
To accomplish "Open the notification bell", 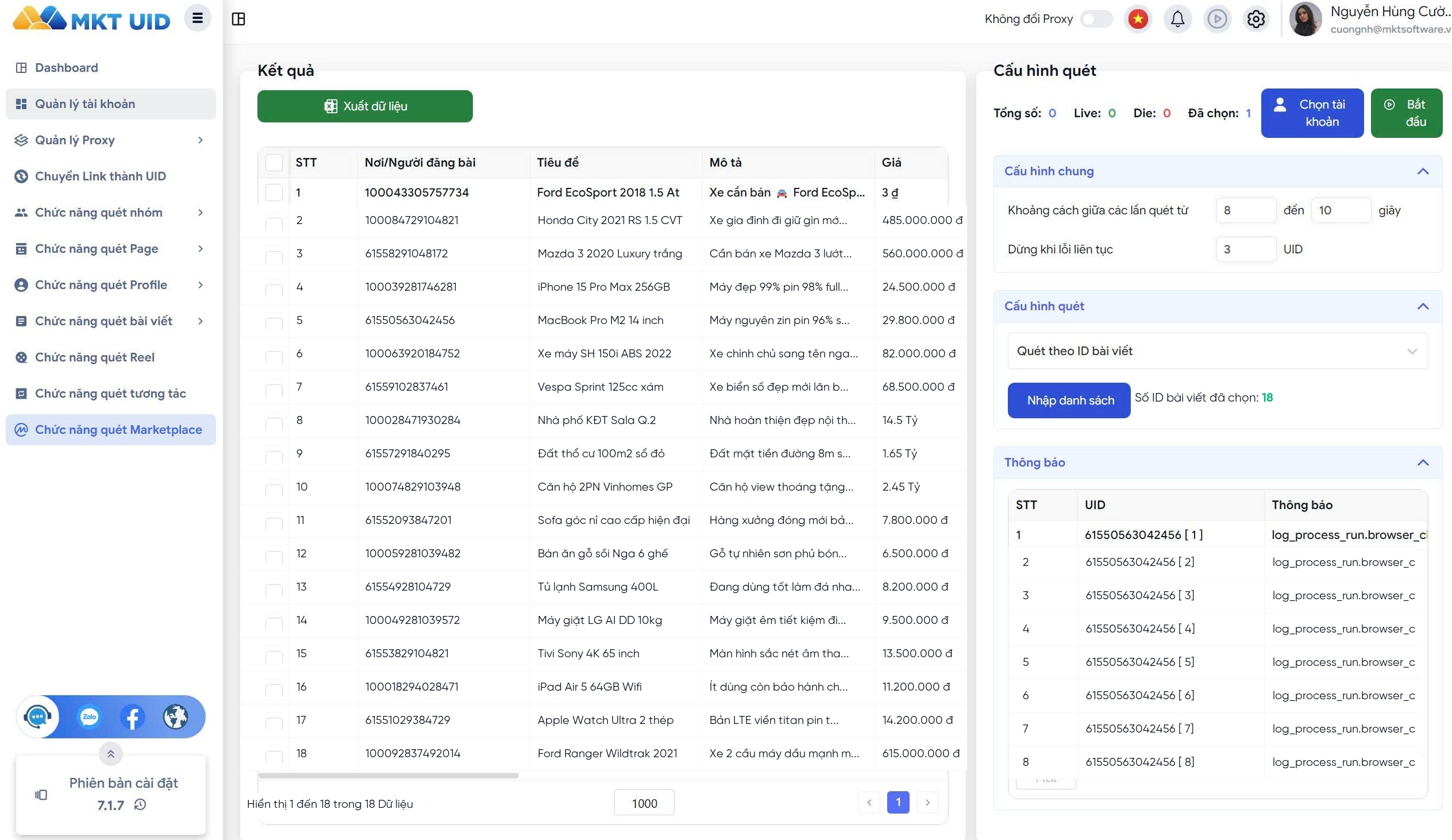I will pyautogui.click(x=1177, y=19).
